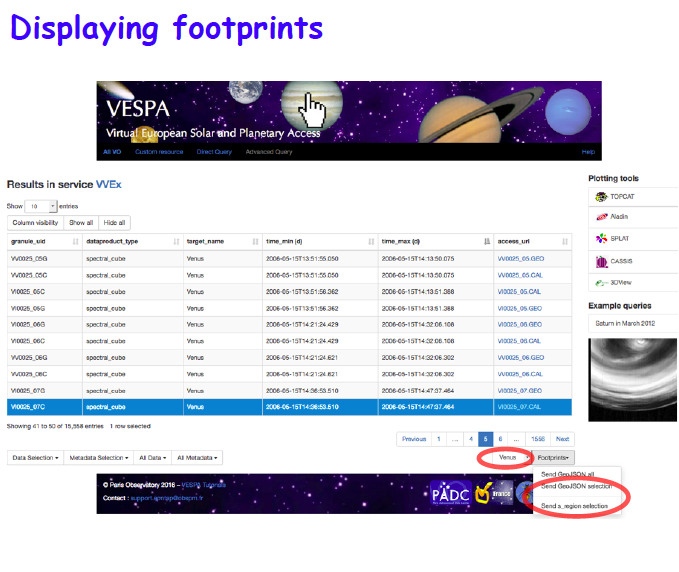Screen dimensions: 679x572
Task: Go to Previous results page
Action: pos(414,439)
